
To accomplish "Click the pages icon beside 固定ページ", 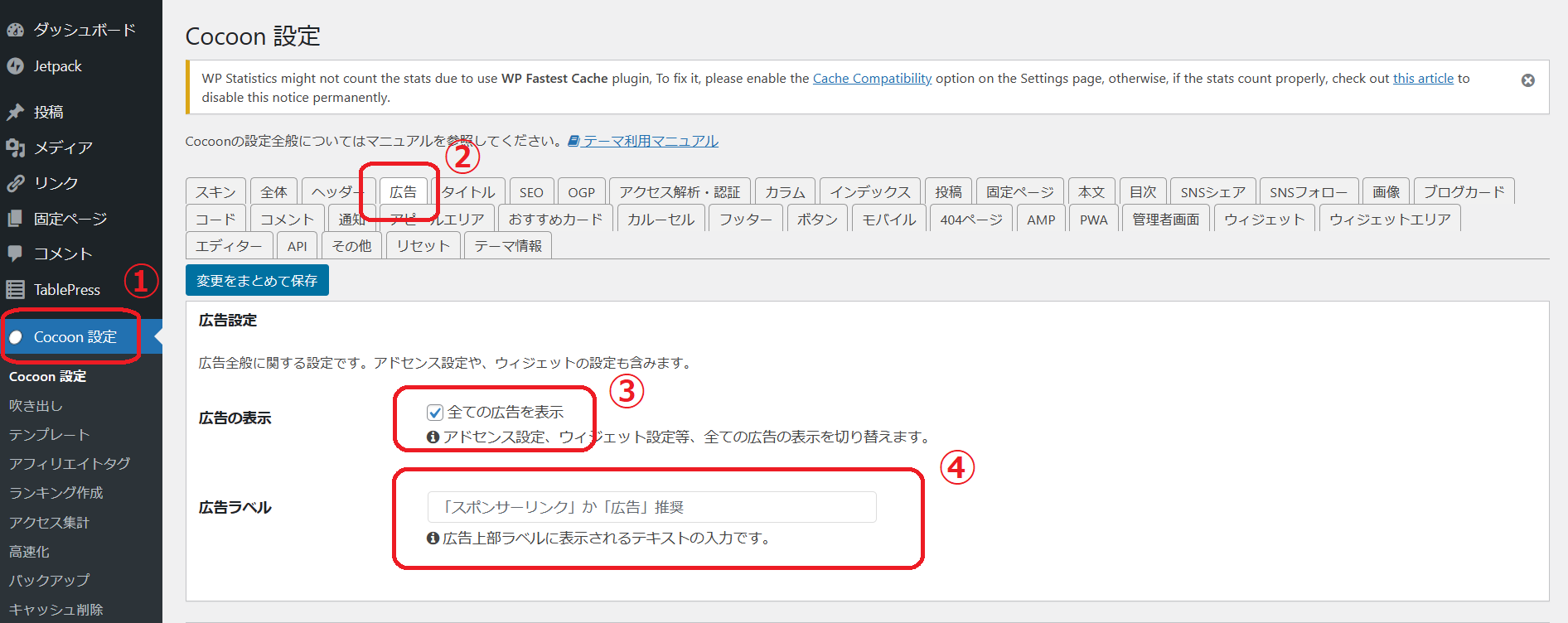I will click(x=15, y=219).
